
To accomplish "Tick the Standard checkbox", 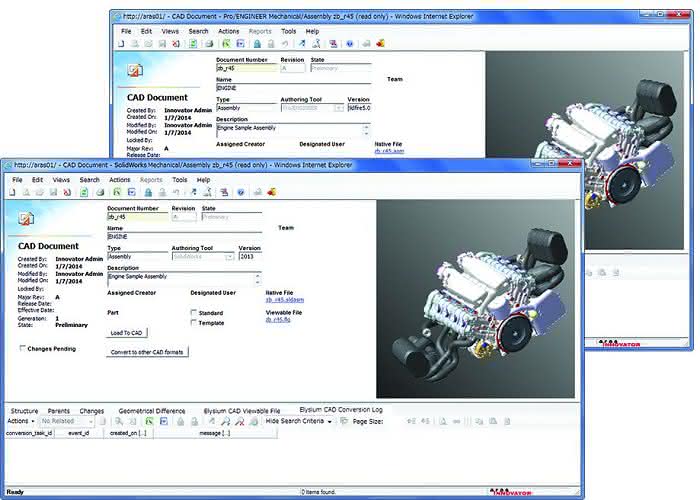I will 194,312.
